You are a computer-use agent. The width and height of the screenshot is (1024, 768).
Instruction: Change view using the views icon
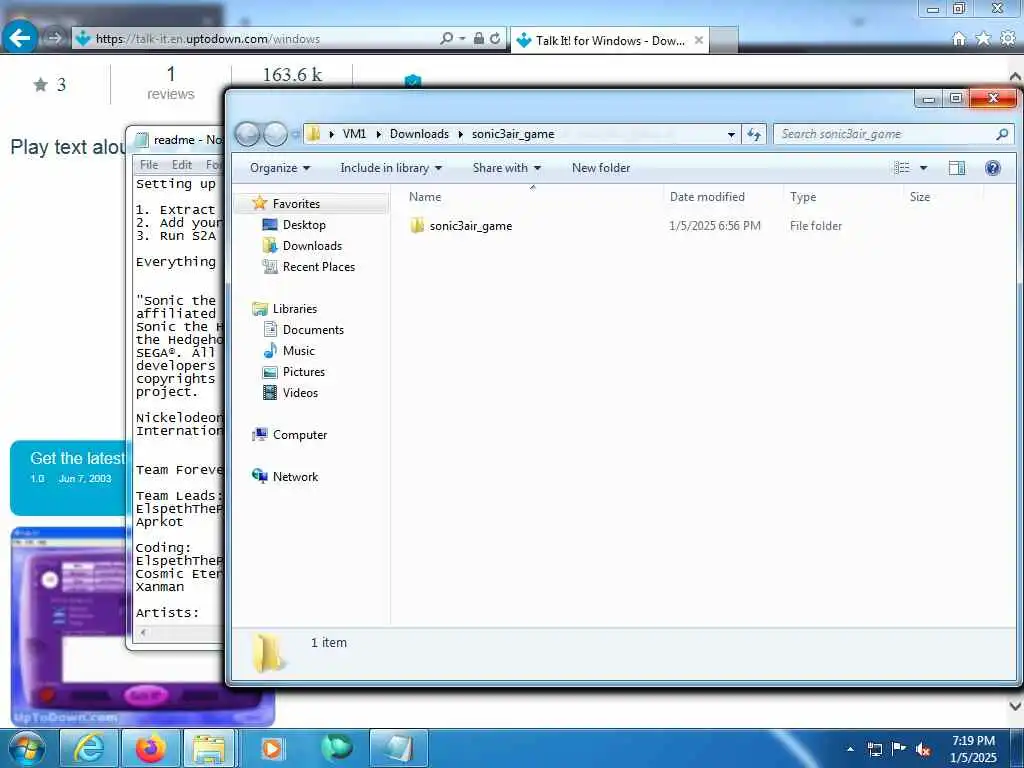(x=902, y=168)
